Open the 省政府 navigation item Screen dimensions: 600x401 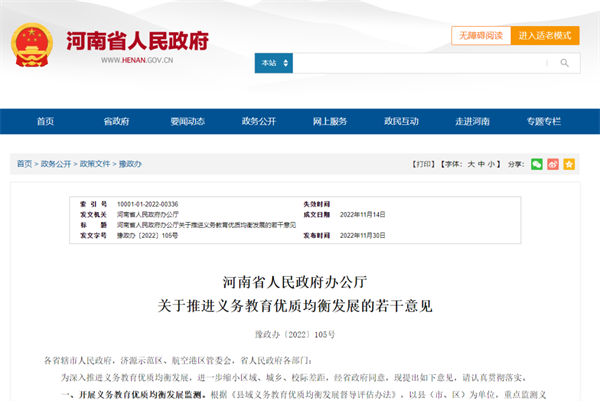(116, 121)
